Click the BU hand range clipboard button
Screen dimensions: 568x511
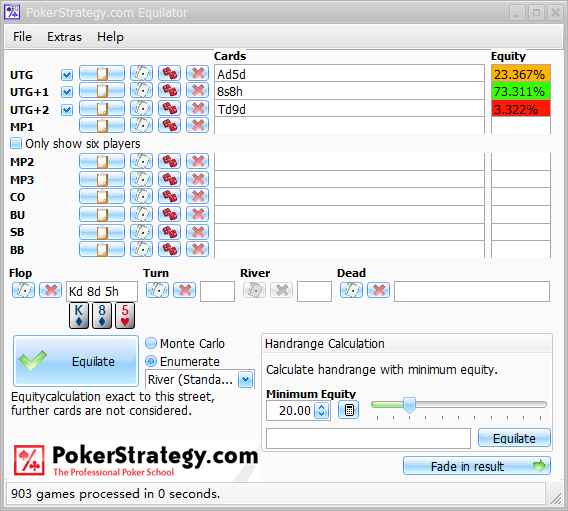[102, 214]
